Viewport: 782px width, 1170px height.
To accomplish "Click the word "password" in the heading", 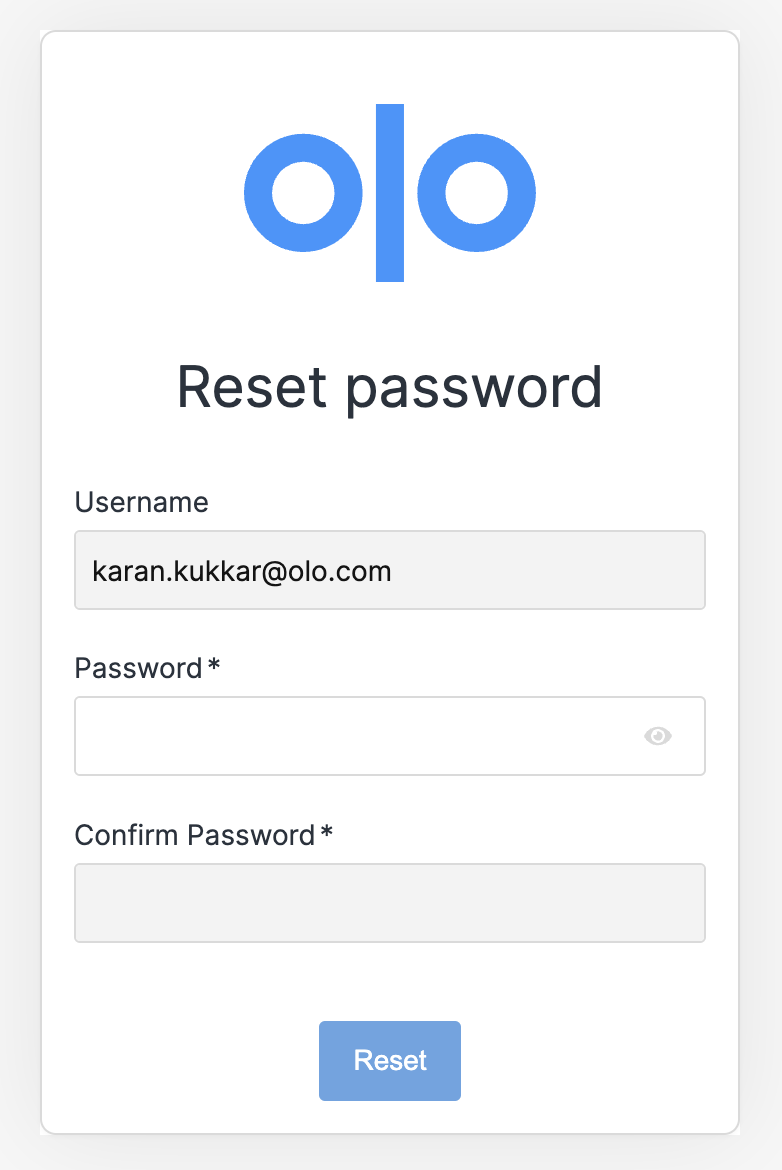I will tap(474, 390).
